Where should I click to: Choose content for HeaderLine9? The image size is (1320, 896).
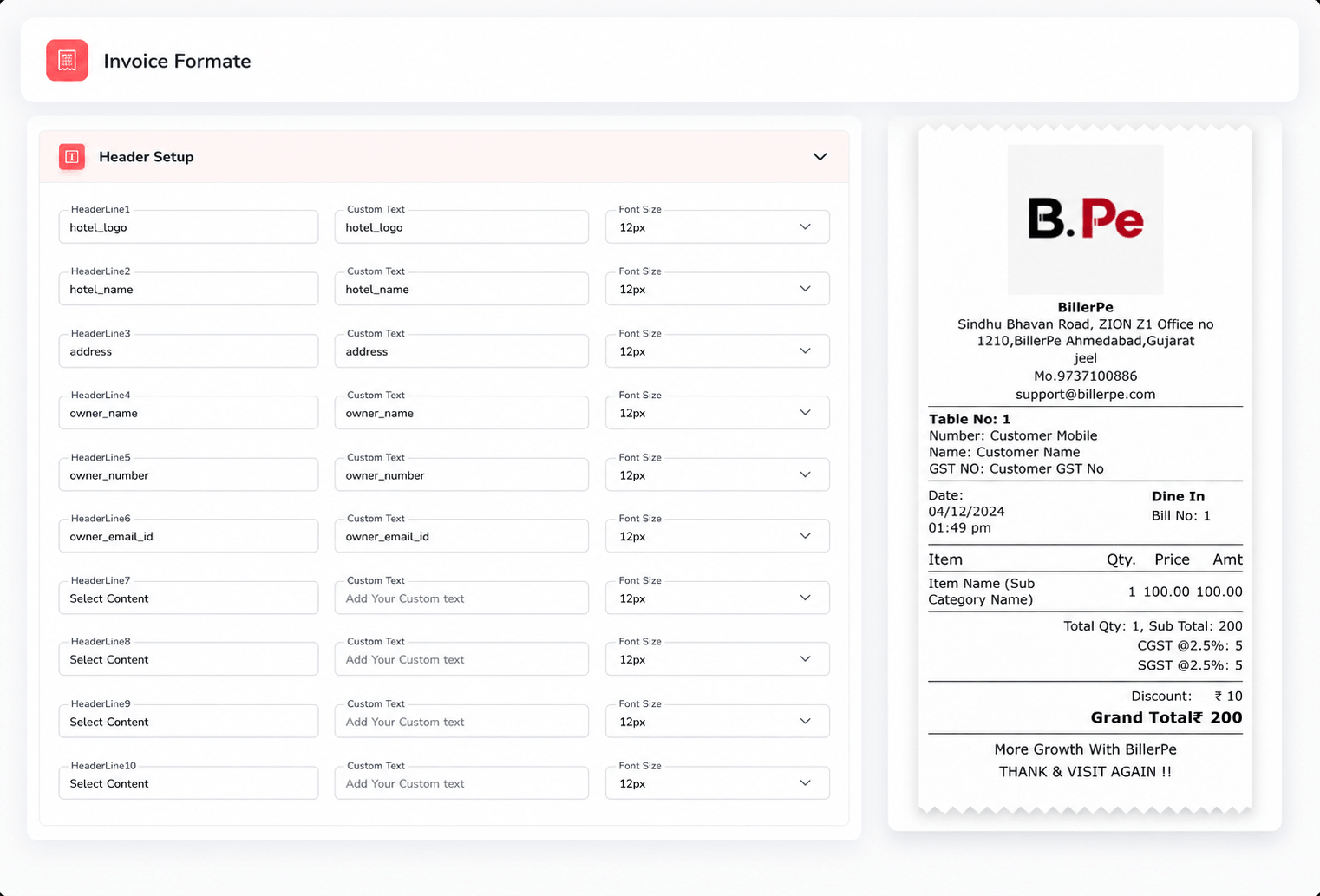pyautogui.click(x=188, y=722)
